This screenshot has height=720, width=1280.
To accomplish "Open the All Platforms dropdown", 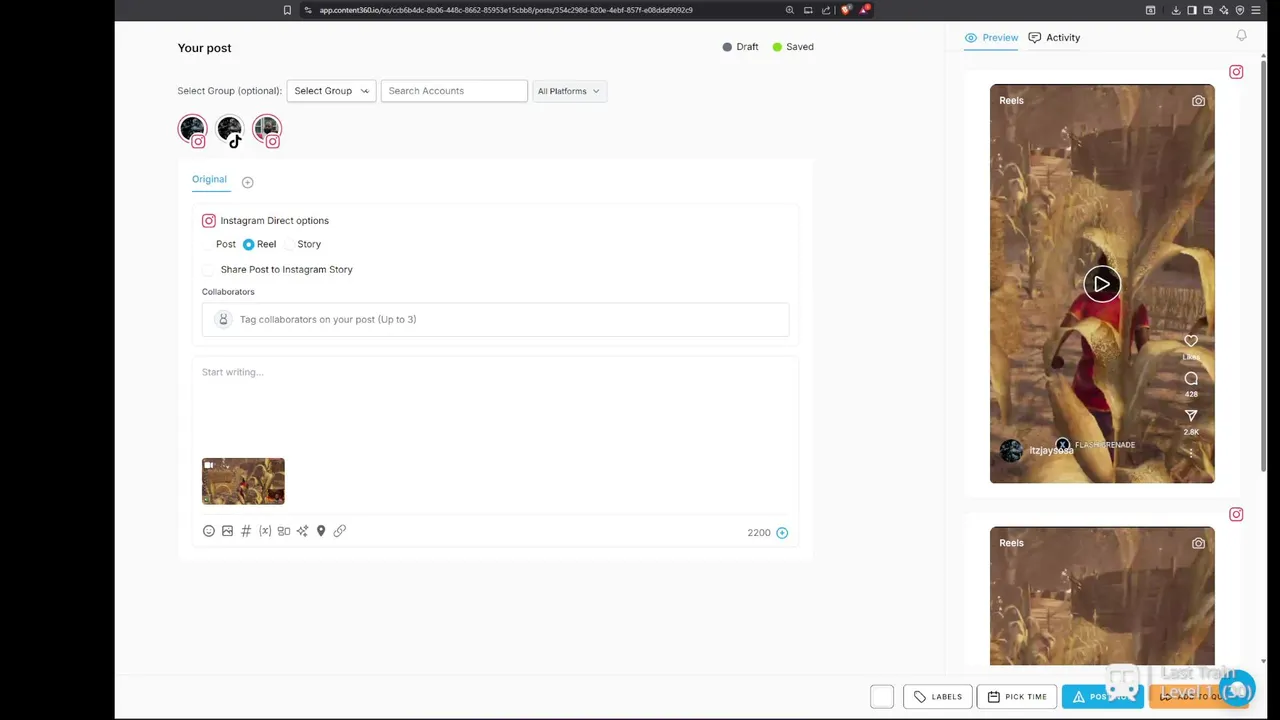I will point(569,91).
